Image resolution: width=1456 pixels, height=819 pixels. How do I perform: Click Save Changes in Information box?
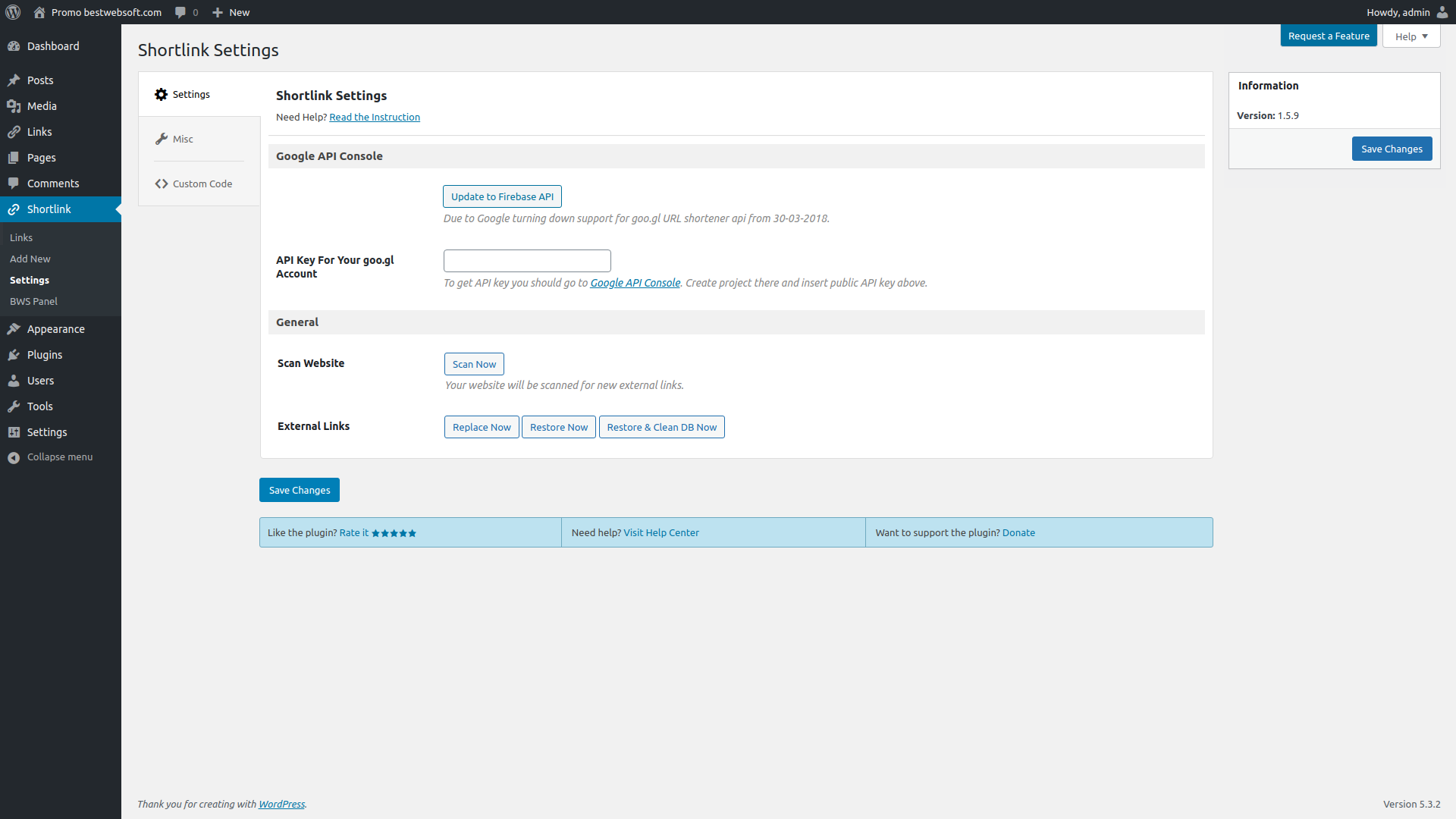(x=1392, y=149)
